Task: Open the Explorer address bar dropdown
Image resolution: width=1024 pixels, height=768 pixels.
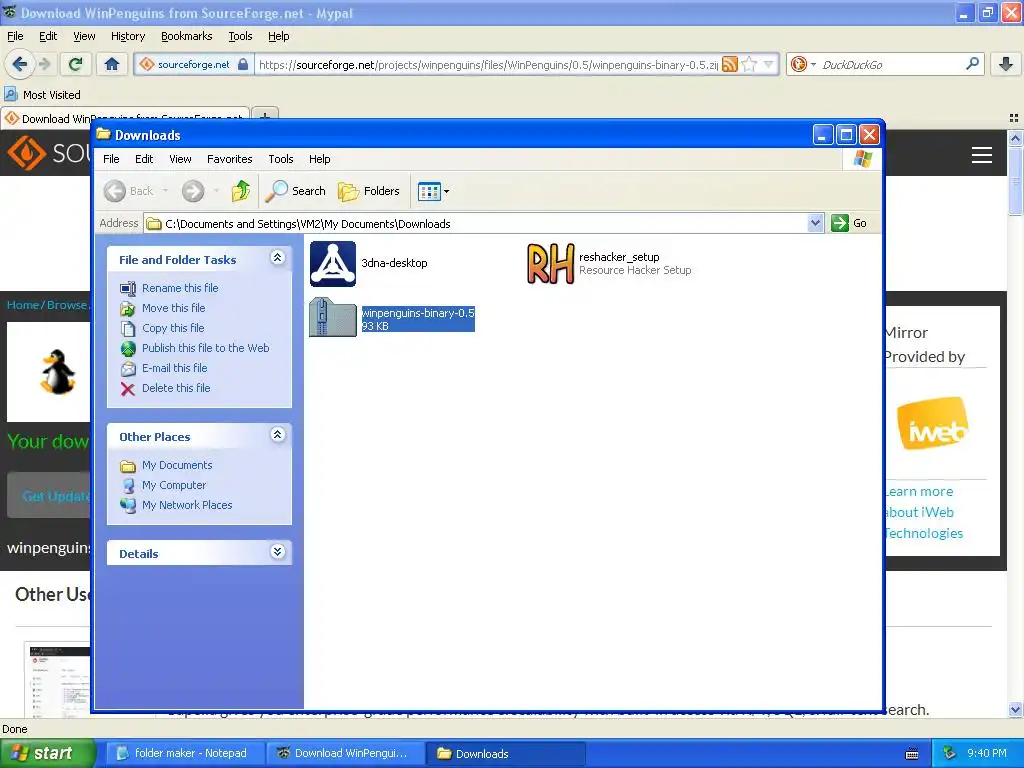Action: click(x=815, y=223)
